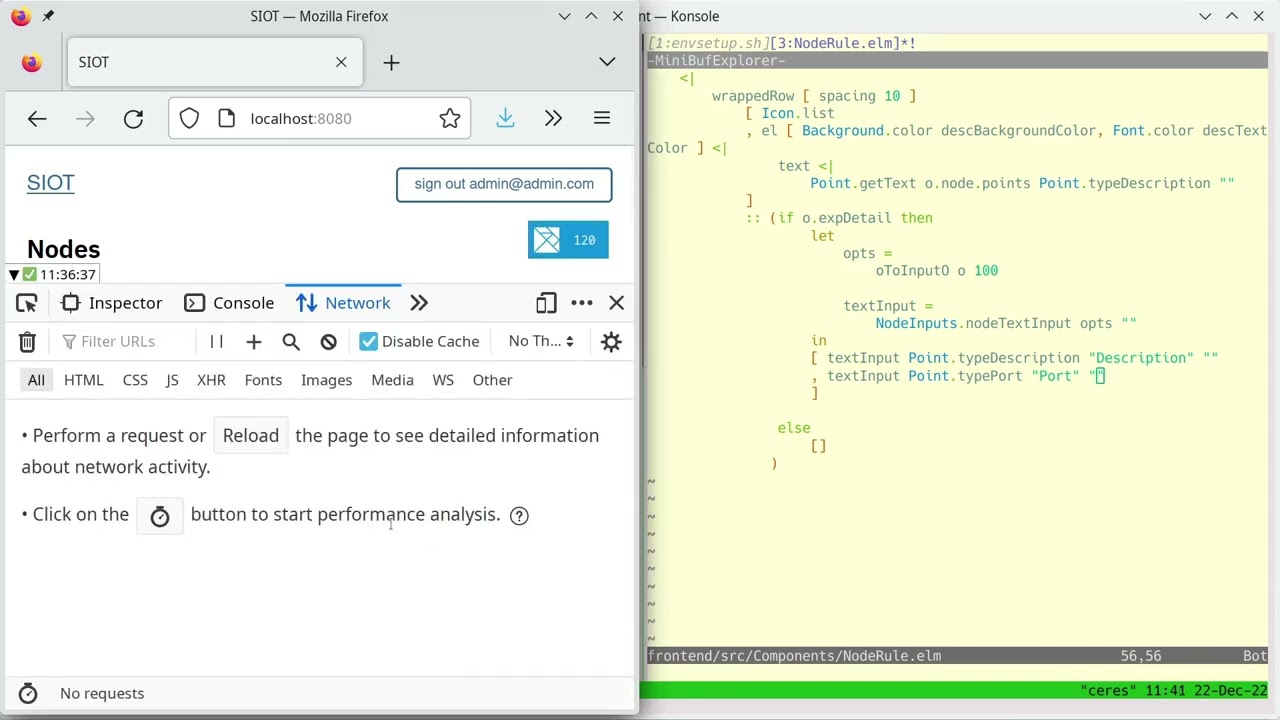Select the Network tab in DevTools

tap(343, 303)
